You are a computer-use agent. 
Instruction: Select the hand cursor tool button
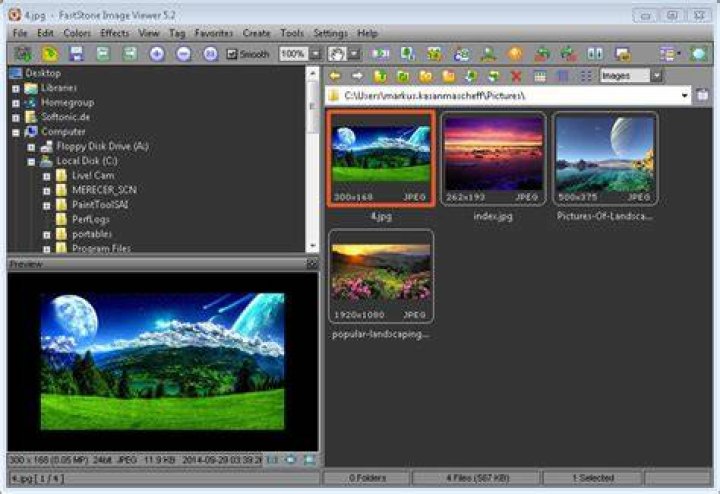[x=337, y=54]
